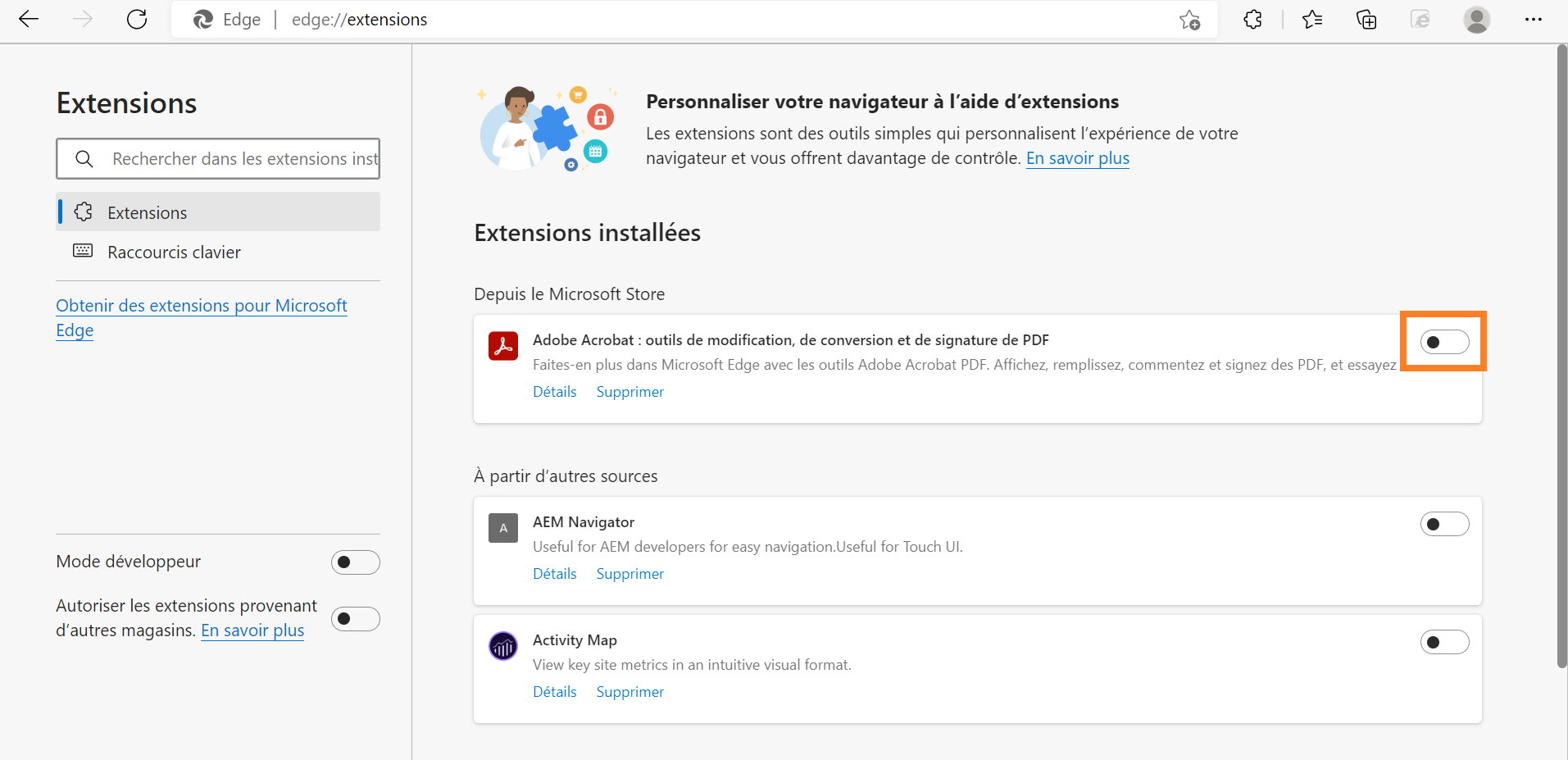Image resolution: width=1568 pixels, height=760 pixels.
Task: Click the Internet Explorer mode icon
Action: pyautogui.click(x=1420, y=19)
